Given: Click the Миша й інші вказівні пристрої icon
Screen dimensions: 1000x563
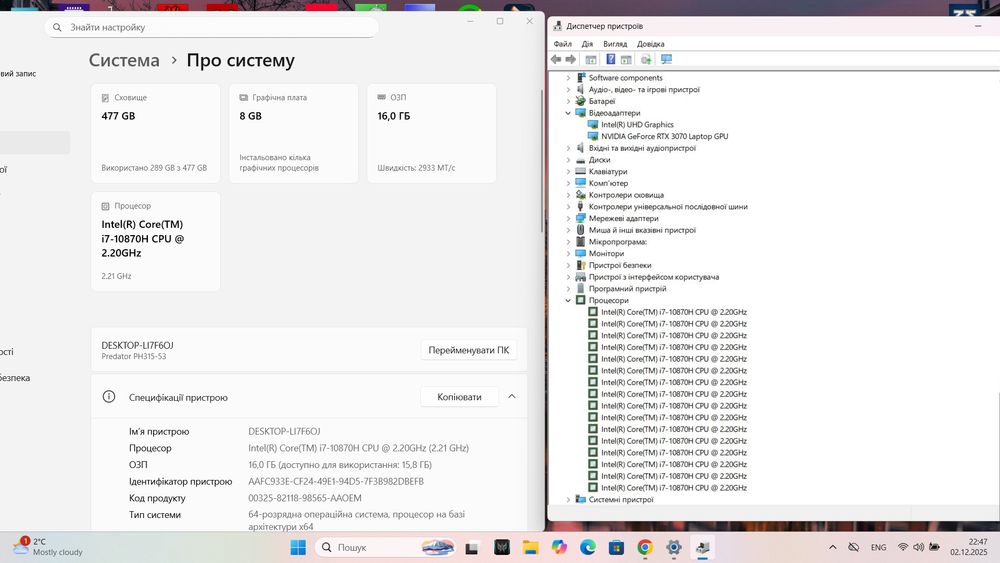Looking at the screenshot, I should [x=580, y=230].
